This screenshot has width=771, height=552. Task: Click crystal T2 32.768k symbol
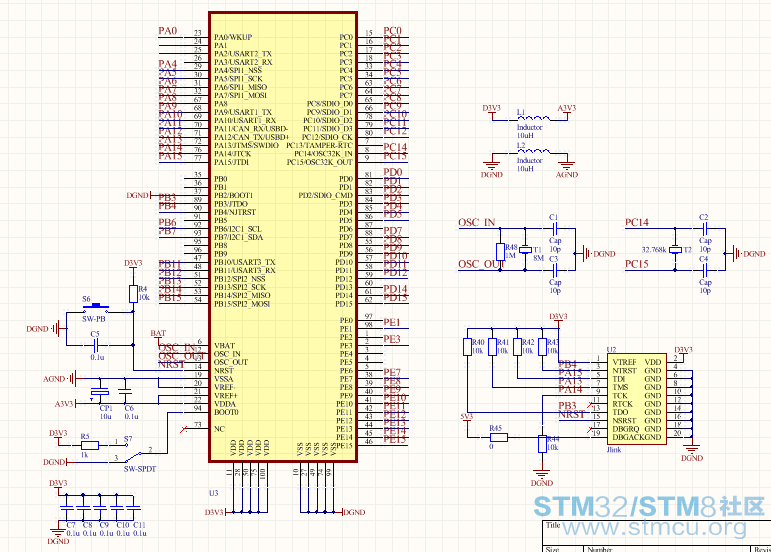pos(675,250)
